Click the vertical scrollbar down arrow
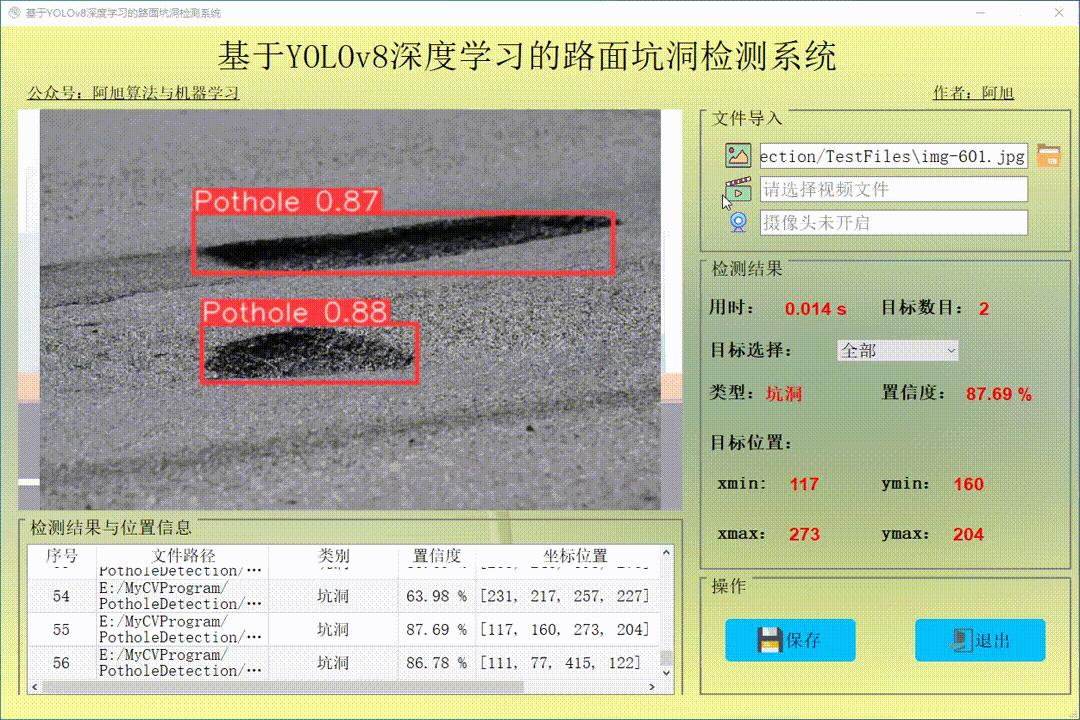Screen dimensions: 1080x720 click(x=665, y=675)
